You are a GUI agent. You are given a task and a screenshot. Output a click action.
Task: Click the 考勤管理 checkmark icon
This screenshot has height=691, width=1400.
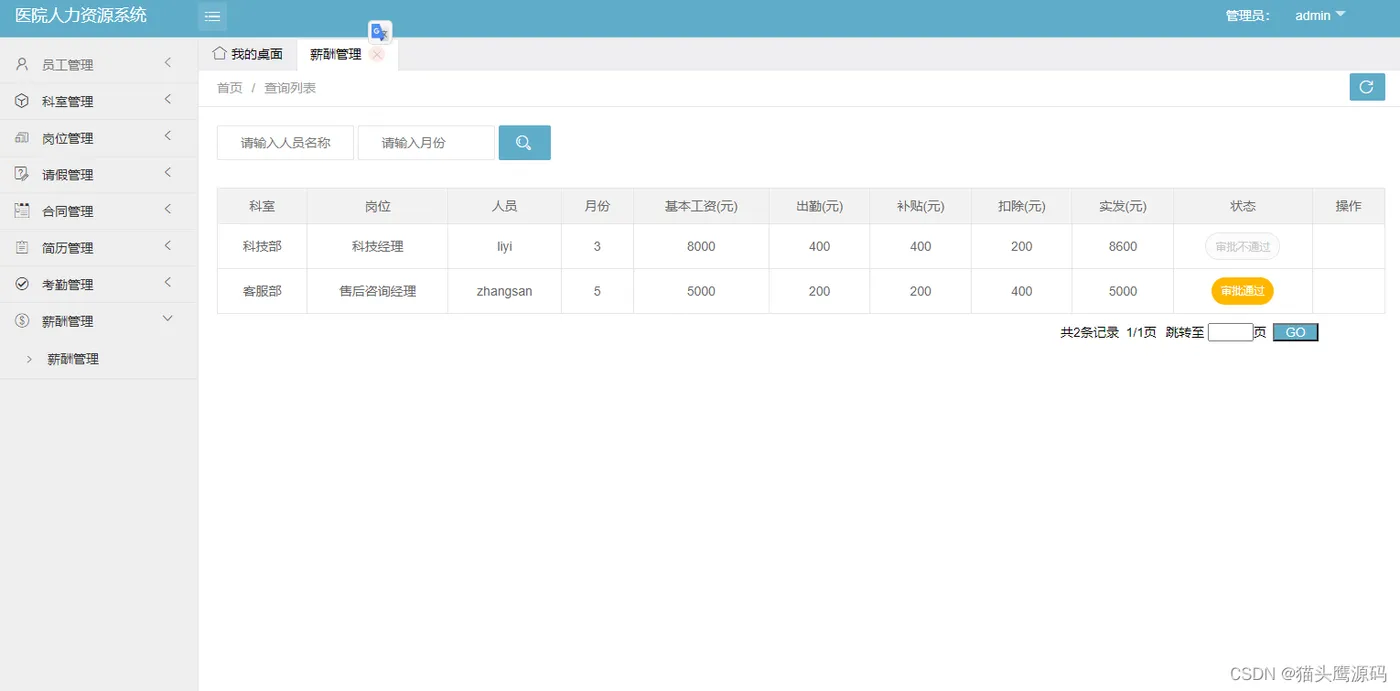22,284
